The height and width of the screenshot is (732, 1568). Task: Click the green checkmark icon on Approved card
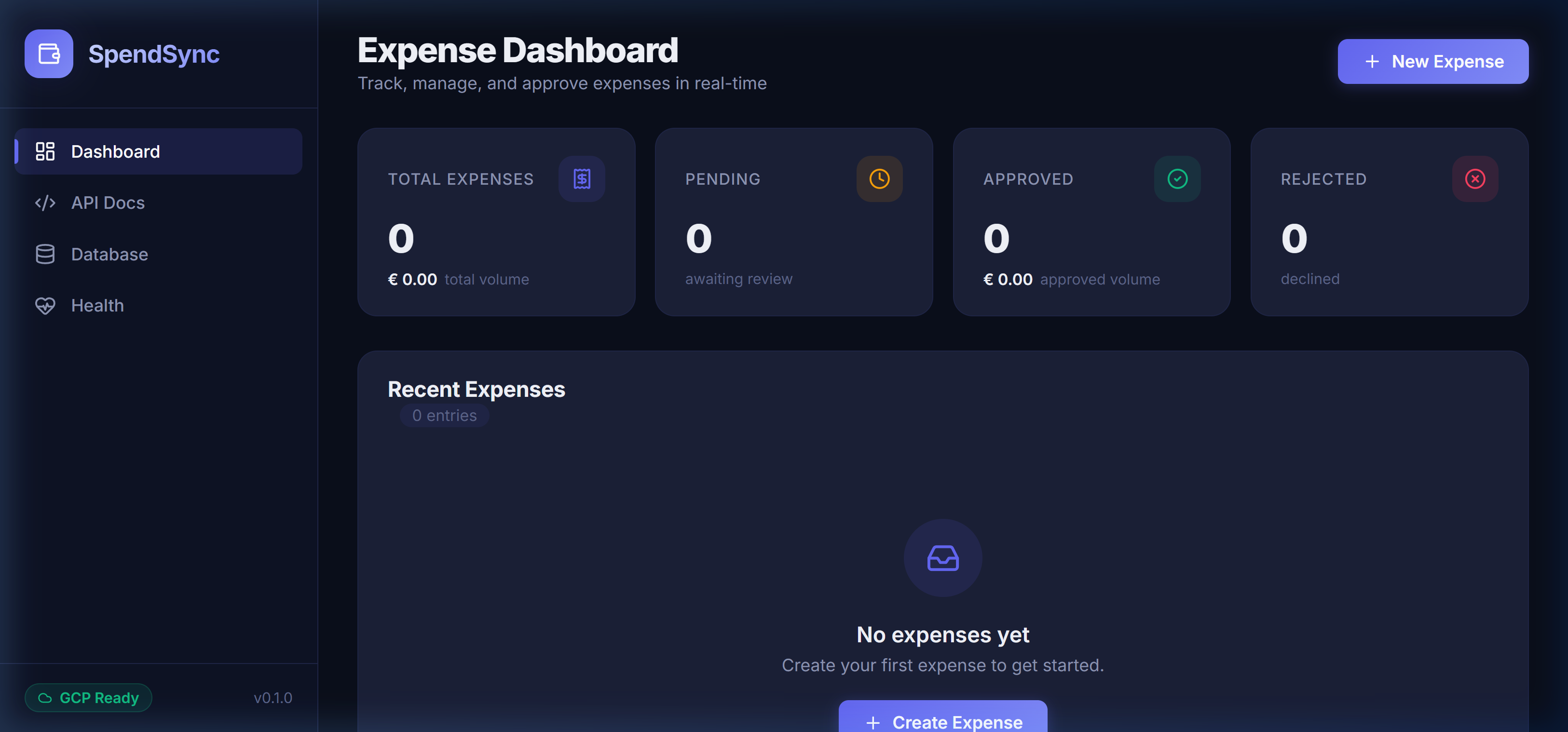1177,178
